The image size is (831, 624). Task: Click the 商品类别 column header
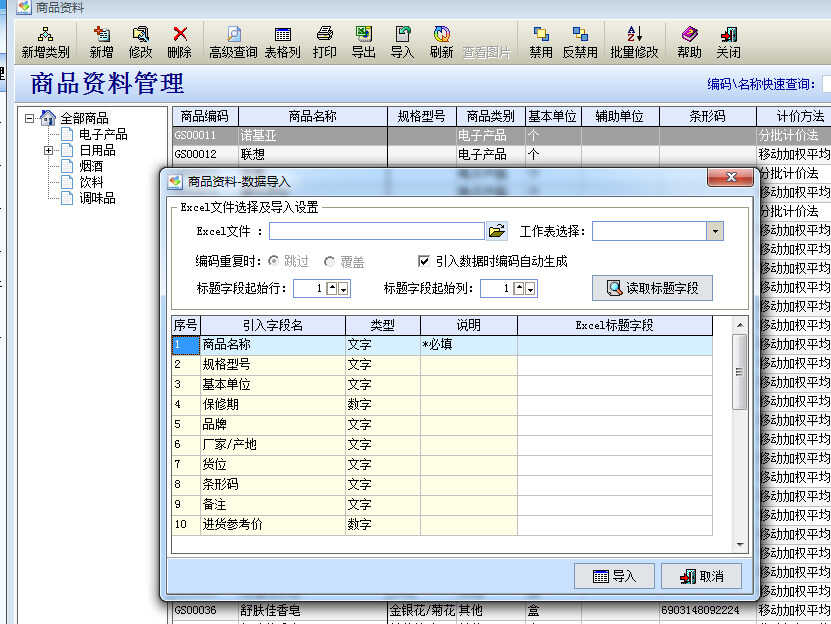[x=490, y=116]
